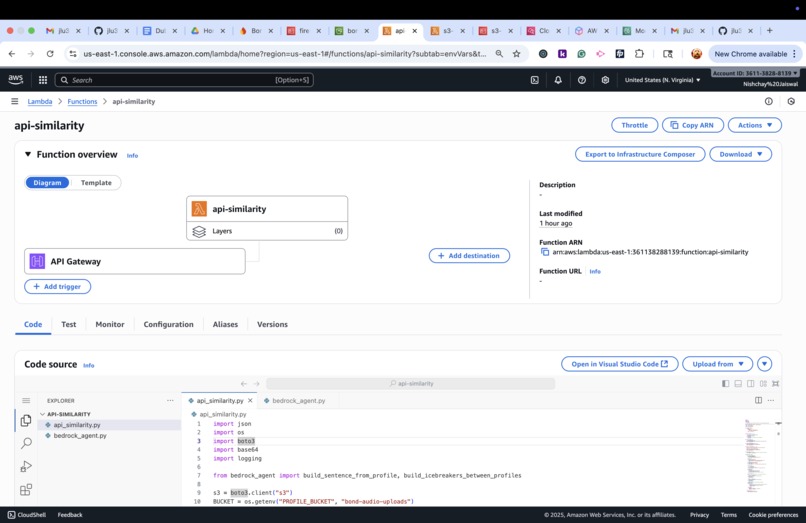This screenshot has height=523, width=806.
Task: Split the code editor to the right
Action: coord(758,400)
